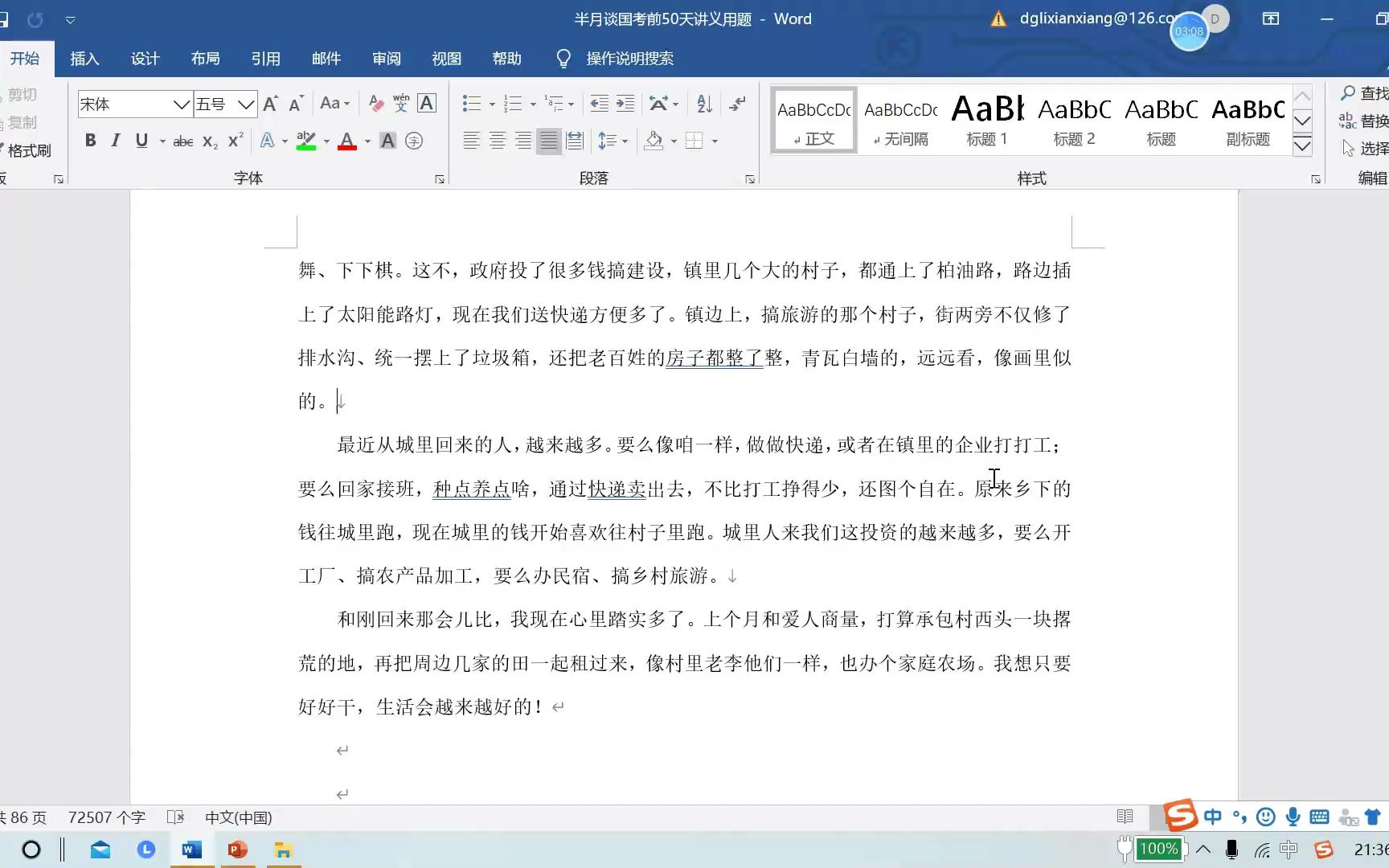The height and width of the screenshot is (868, 1389).
Task: Apply text highlight color
Action: [306, 141]
